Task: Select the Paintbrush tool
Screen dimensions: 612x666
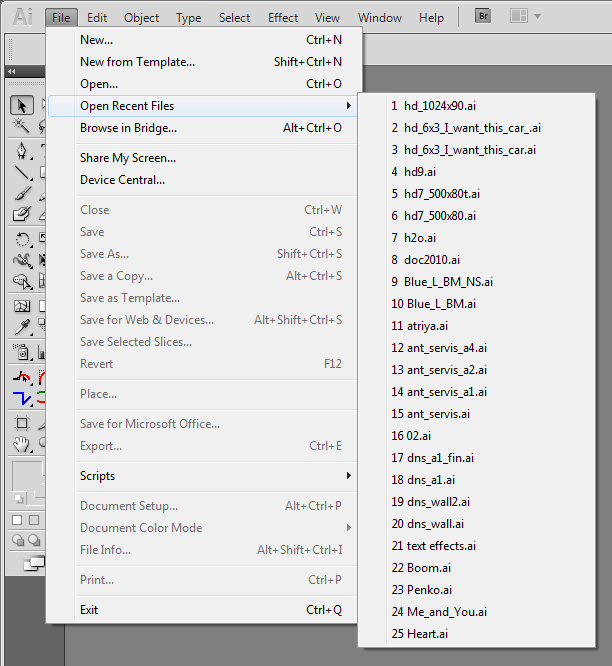Action: pyautogui.click(x=22, y=193)
